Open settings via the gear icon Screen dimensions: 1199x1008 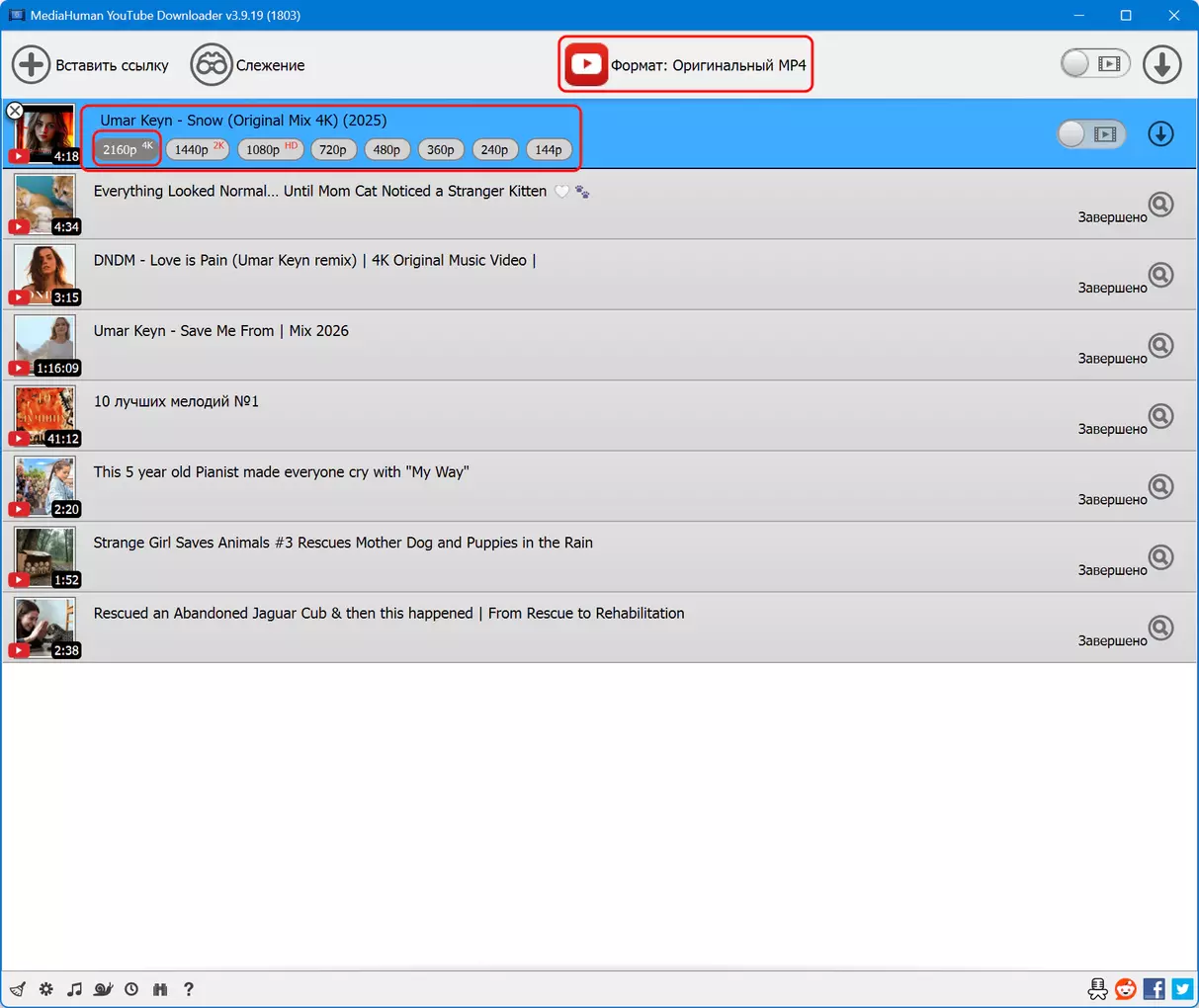(x=46, y=989)
